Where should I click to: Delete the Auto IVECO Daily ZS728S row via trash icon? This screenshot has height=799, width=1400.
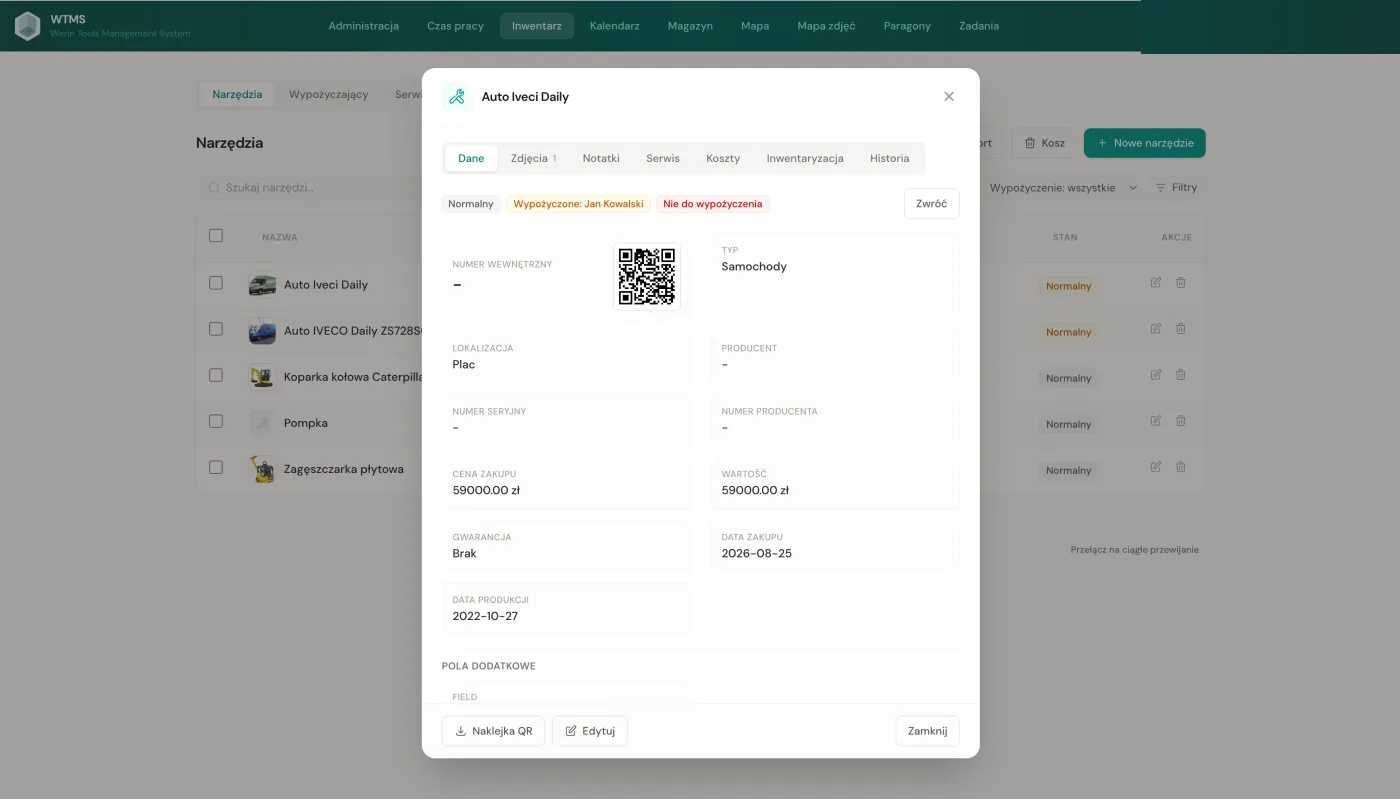tap(1181, 329)
